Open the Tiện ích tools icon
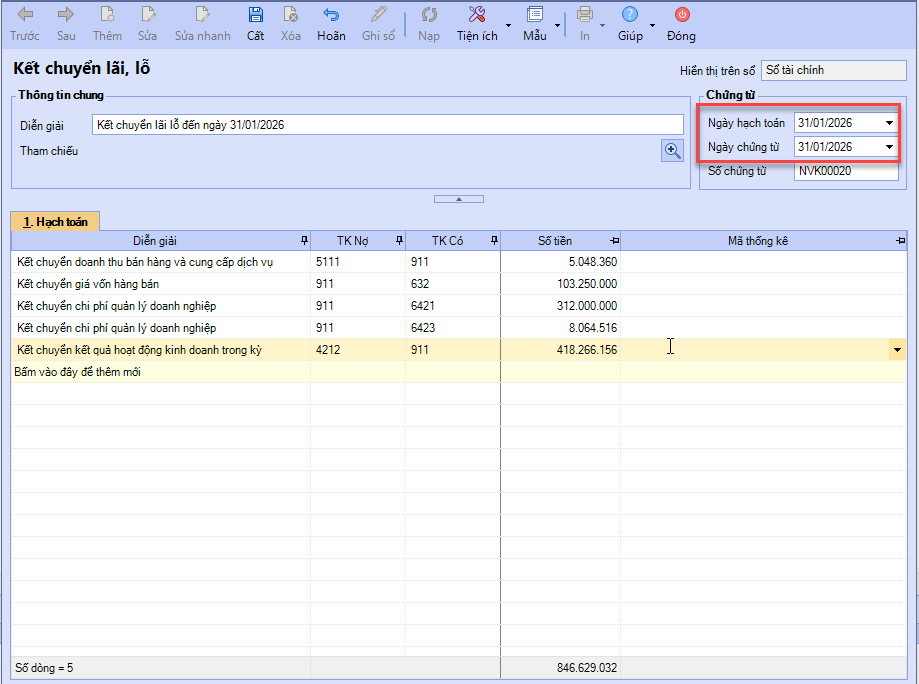 tap(477, 15)
